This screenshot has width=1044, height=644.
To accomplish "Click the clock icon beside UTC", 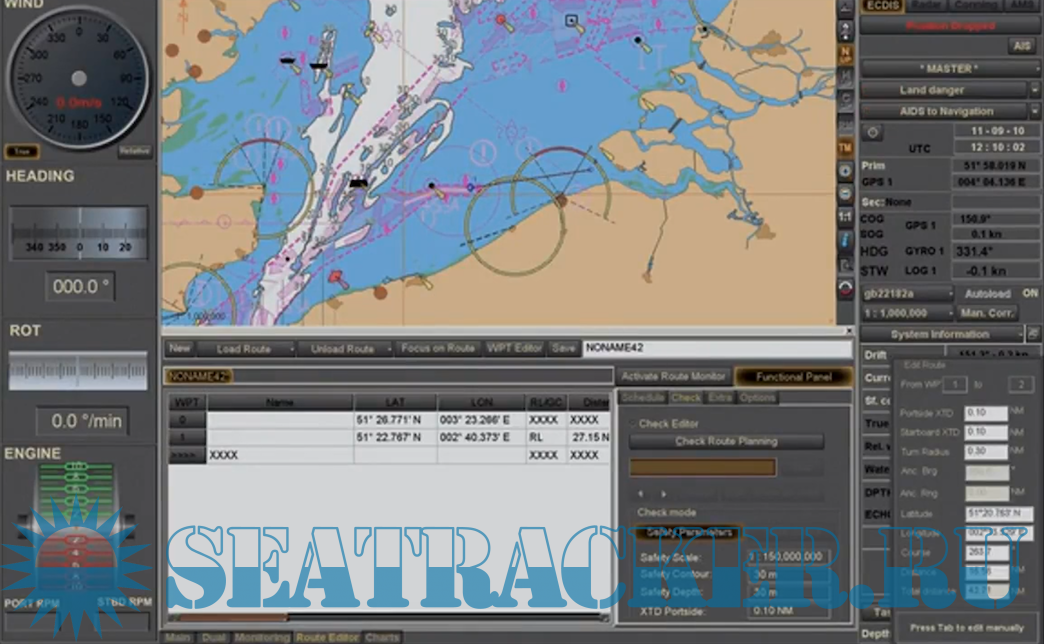I will click(872, 132).
